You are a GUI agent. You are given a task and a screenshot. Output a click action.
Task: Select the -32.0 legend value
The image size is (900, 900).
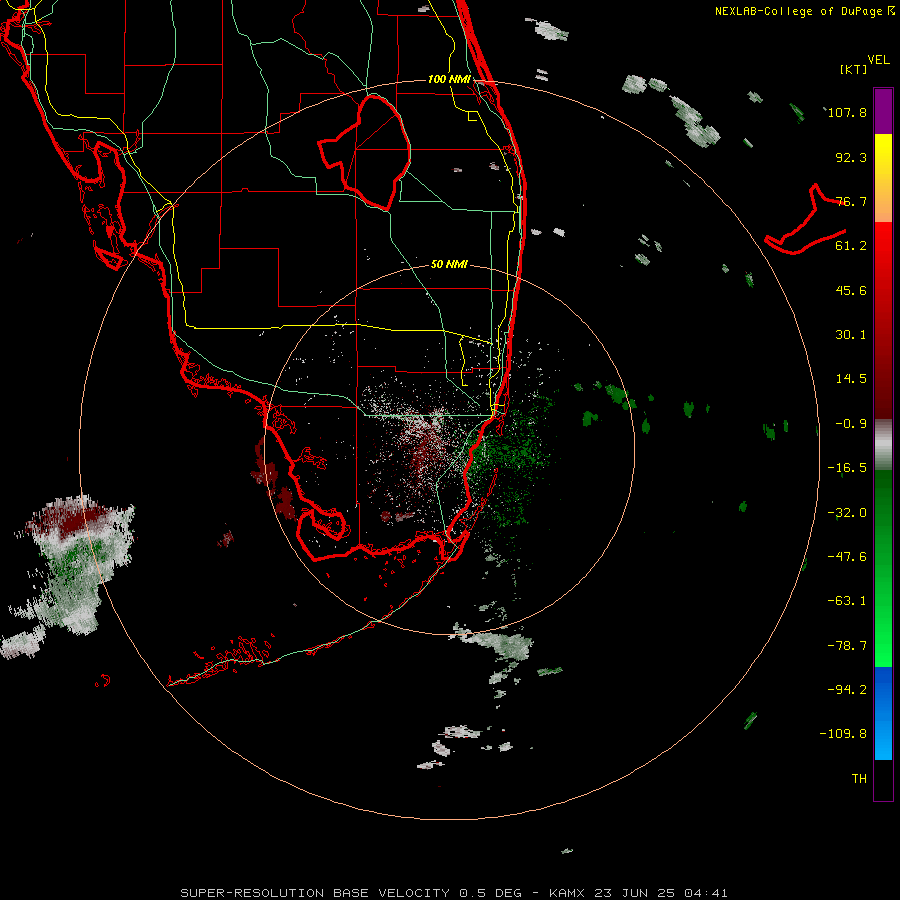(x=847, y=513)
